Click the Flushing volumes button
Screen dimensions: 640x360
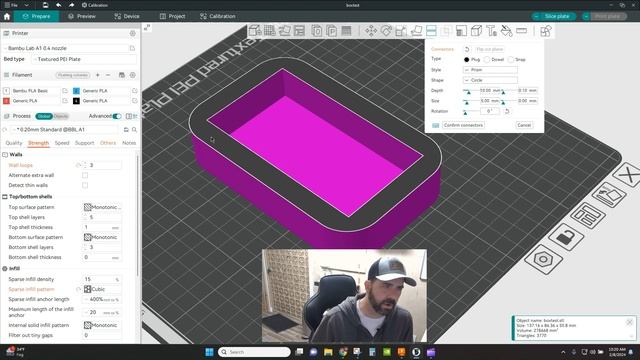coord(73,75)
